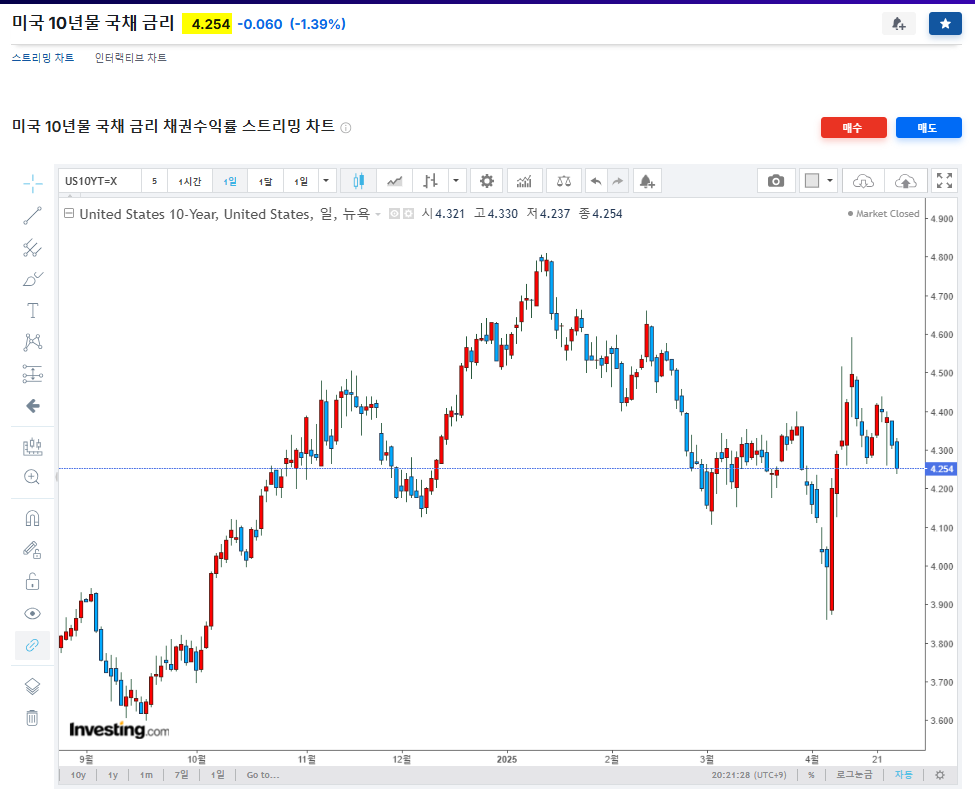Click the US10YT=X symbol input field
The height and width of the screenshot is (796, 975).
click(x=98, y=181)
